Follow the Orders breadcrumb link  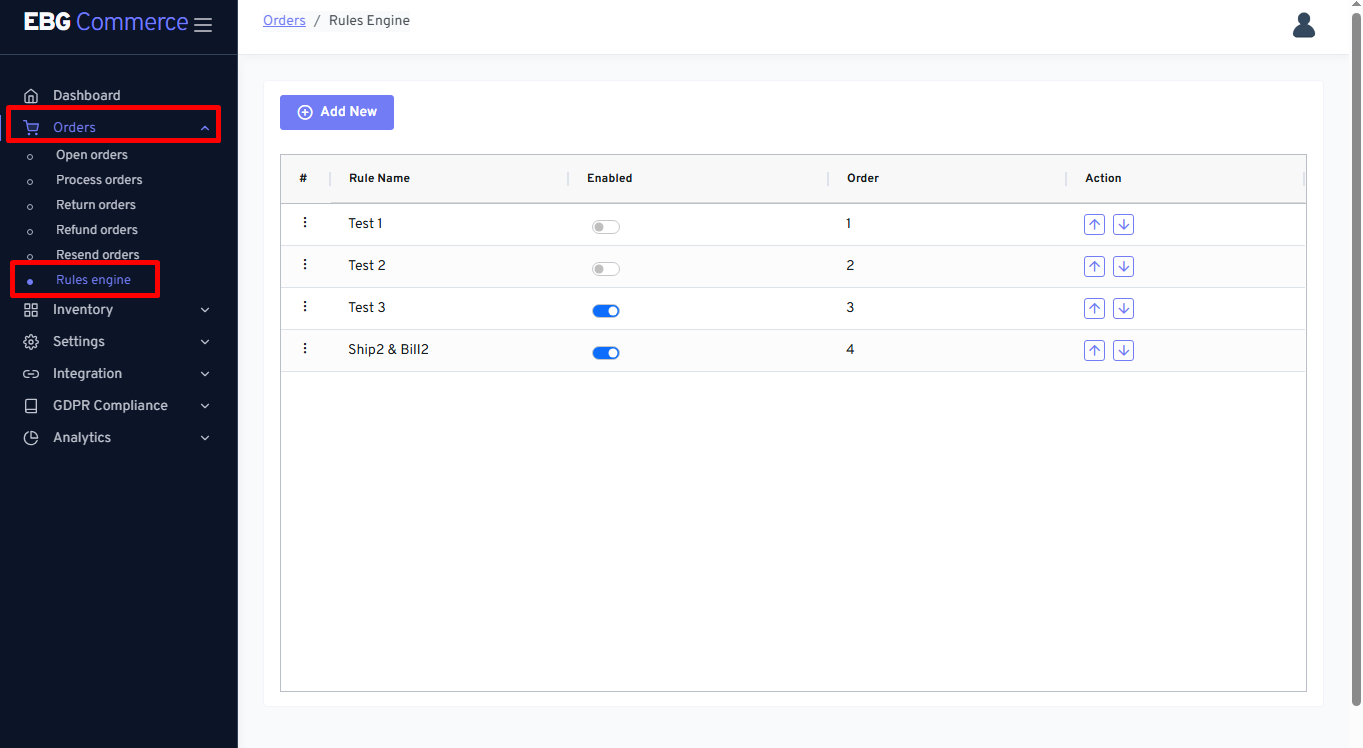(x=284, y=21)
